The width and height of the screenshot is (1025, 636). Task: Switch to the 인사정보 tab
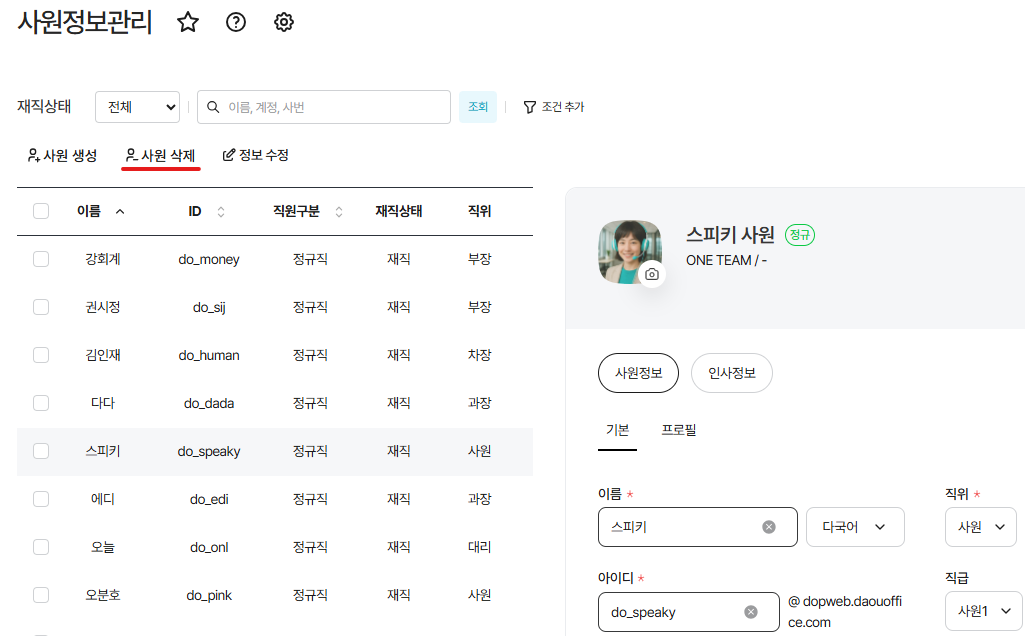pos(732,373)
